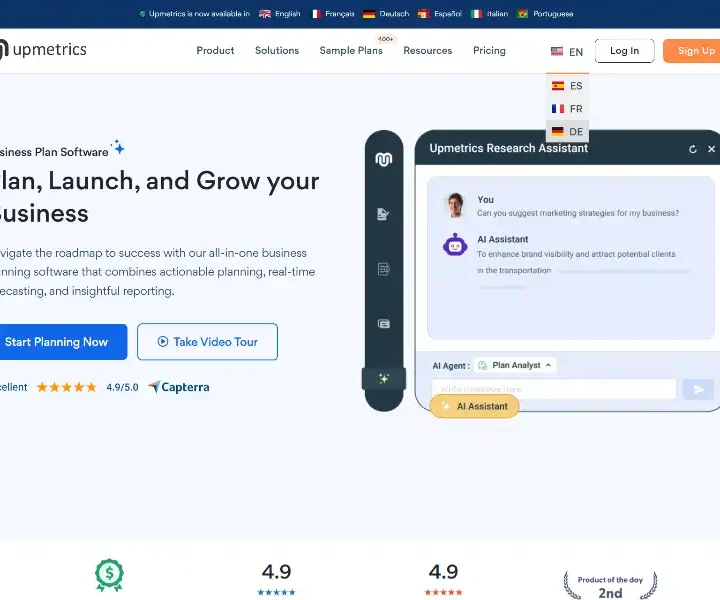The image size is (720, 600).
Task: Open the document edit icon in sidebar
Action: point(383,214)
